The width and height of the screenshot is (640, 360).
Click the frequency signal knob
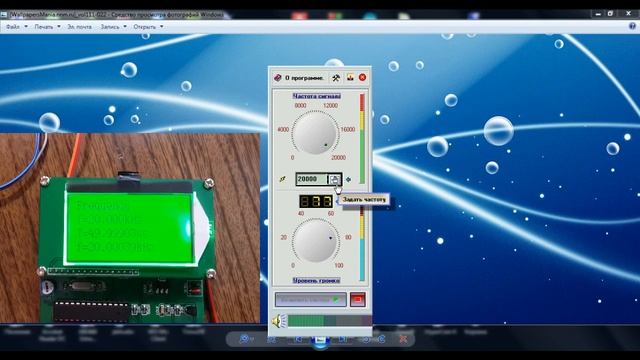pos(315,133)
